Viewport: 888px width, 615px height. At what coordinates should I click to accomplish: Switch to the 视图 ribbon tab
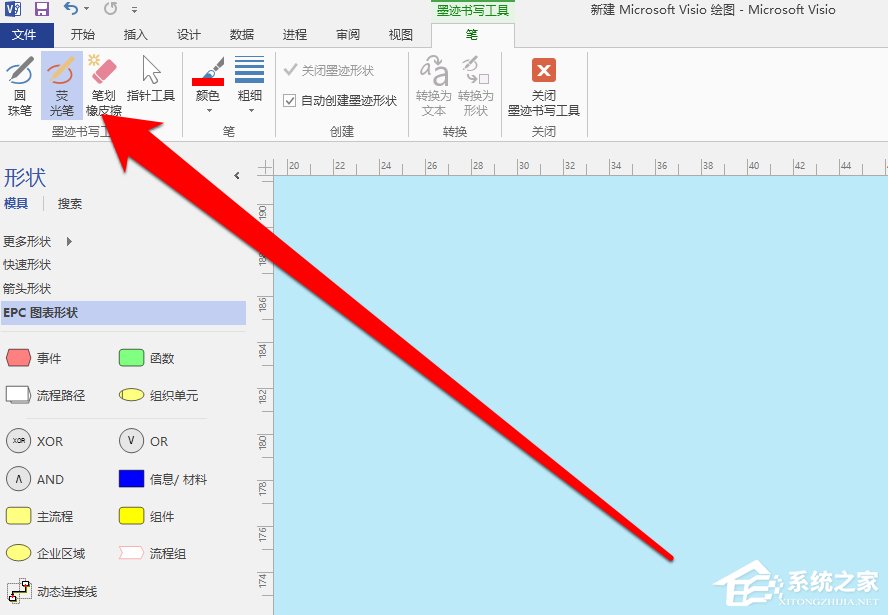(400, 34)
